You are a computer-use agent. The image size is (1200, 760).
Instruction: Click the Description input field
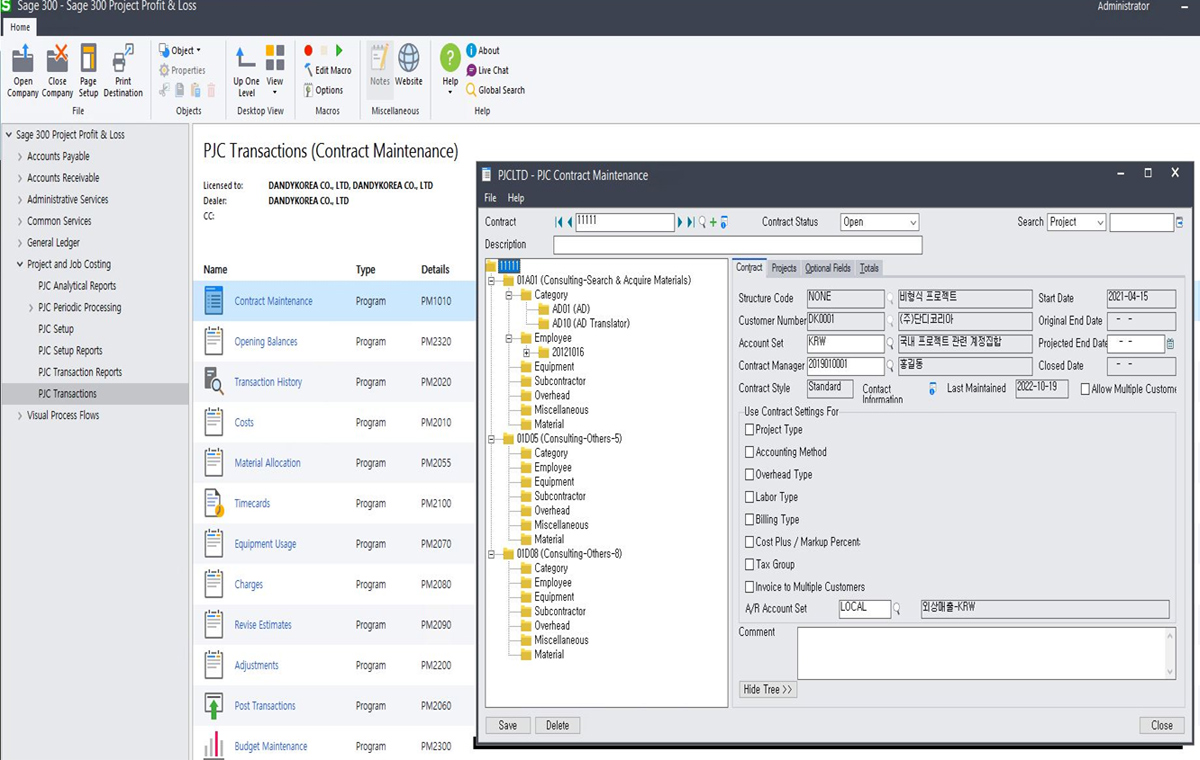click(738, 245)
